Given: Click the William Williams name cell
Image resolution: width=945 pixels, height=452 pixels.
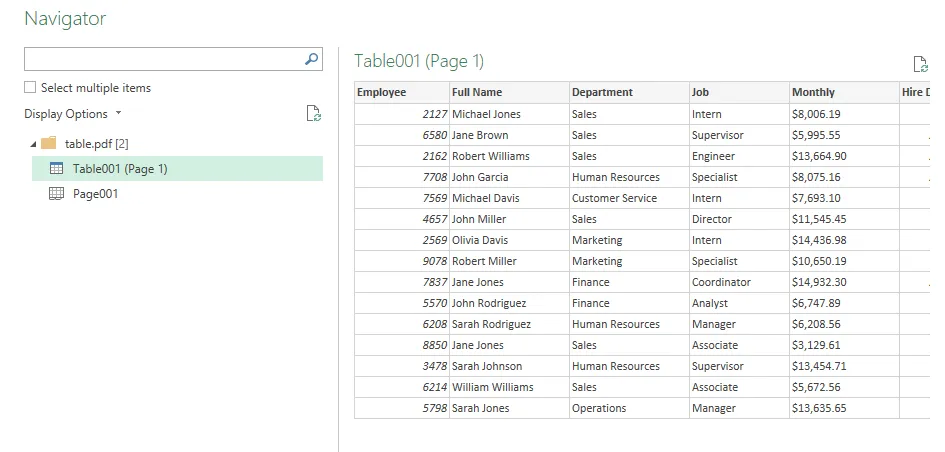Looking at the screenshot, I should click(x=509, y=387).
